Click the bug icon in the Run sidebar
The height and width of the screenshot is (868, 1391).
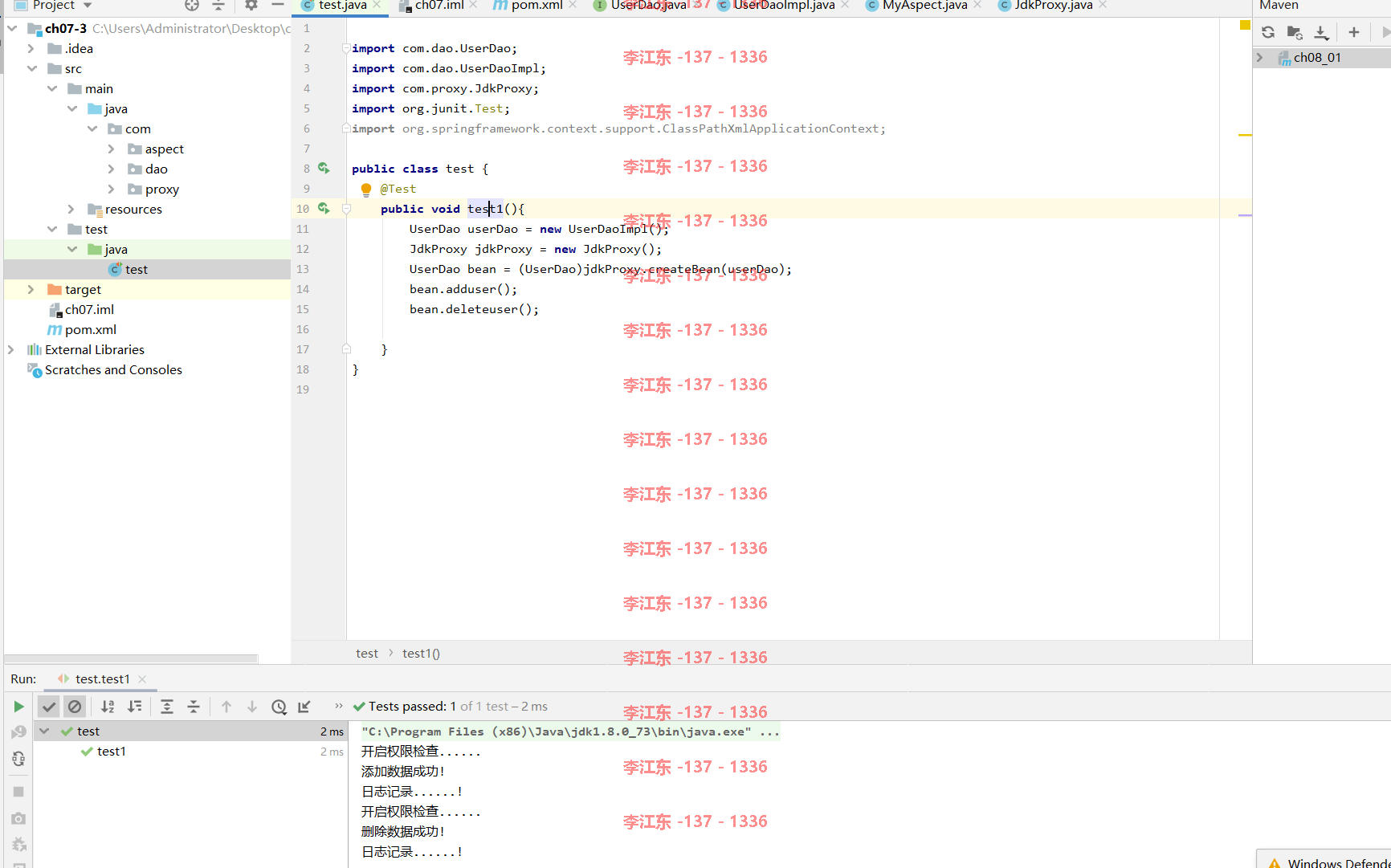point(18,845)
